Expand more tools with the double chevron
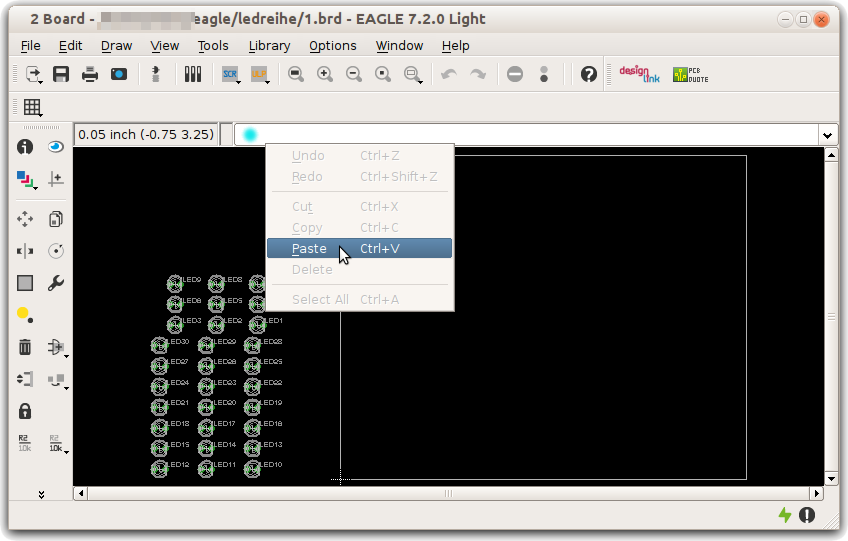 tap(41, 494)
